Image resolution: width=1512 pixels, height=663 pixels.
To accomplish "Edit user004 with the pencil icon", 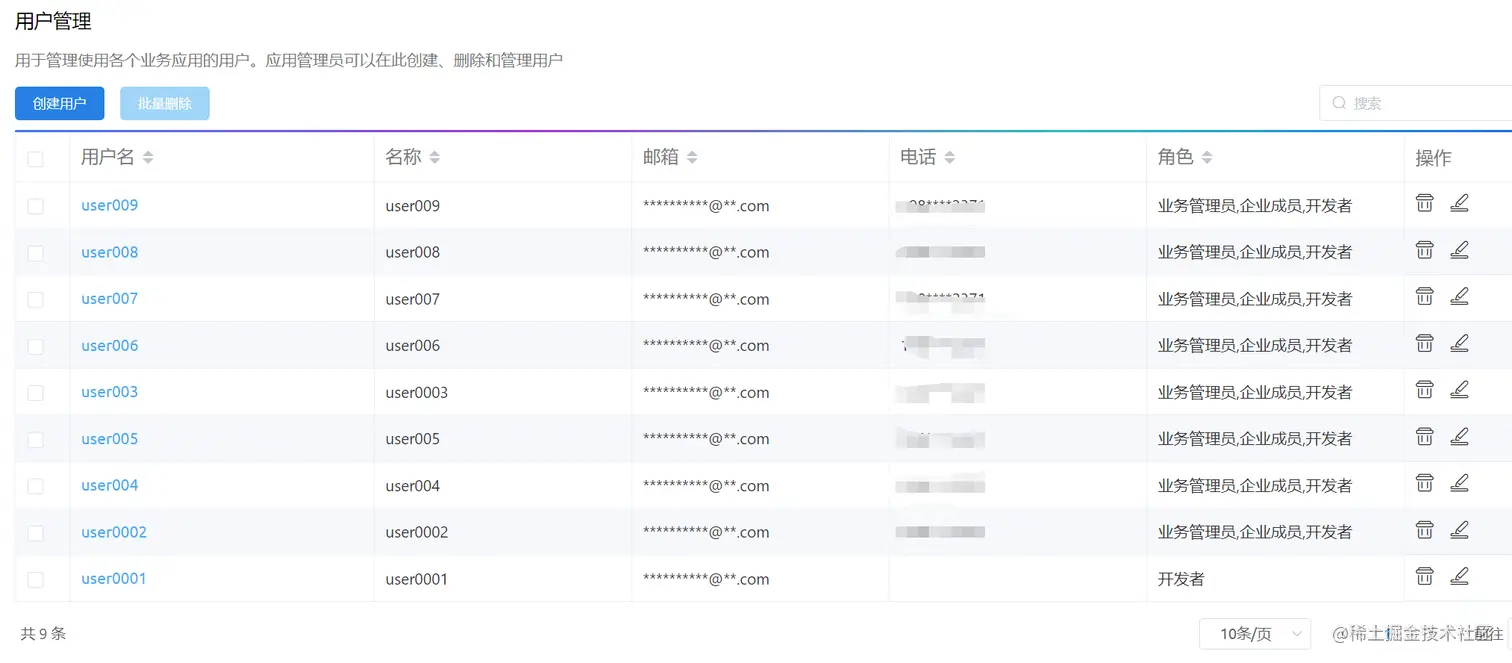I will [x=1459, y=483].
